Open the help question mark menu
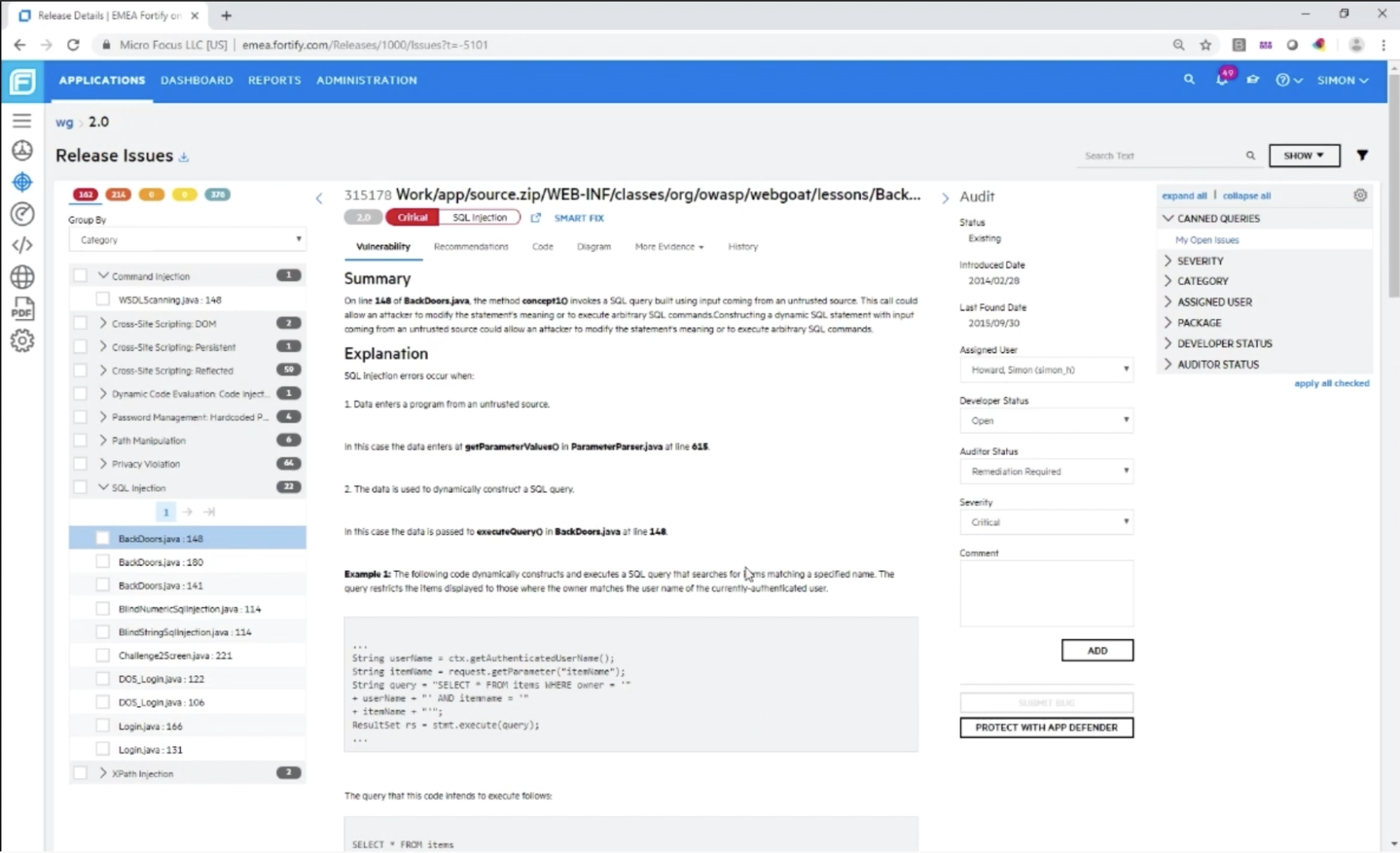 (1288, 80)
